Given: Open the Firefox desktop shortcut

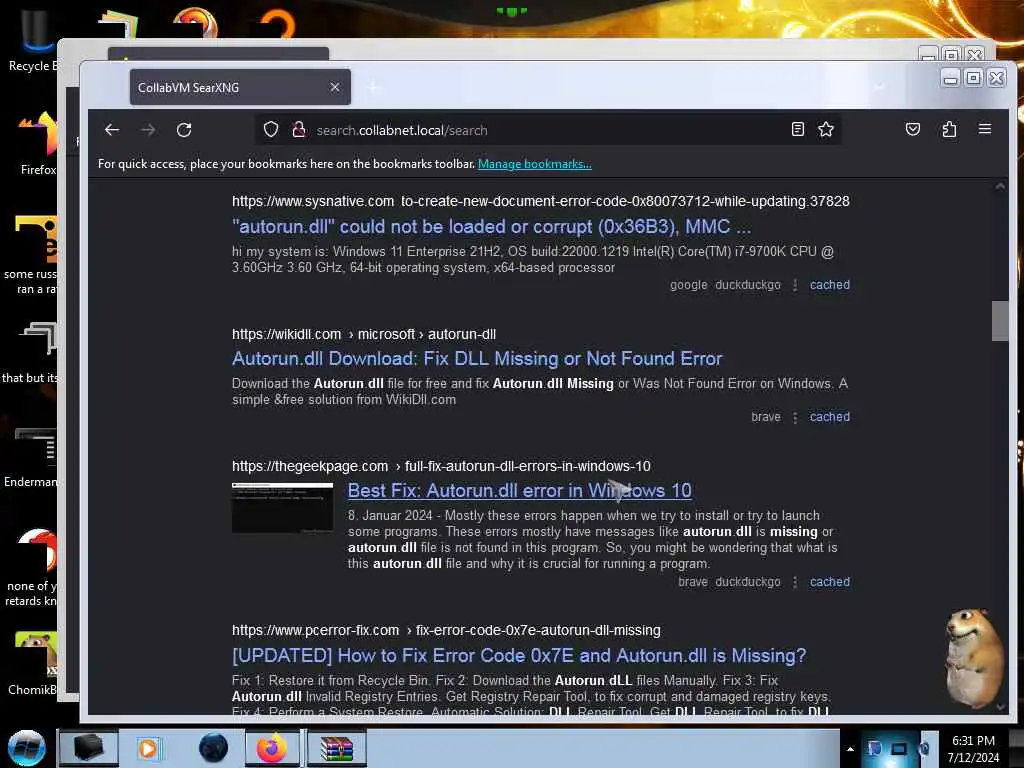Looking at the screenshot, I should (38, 144).
